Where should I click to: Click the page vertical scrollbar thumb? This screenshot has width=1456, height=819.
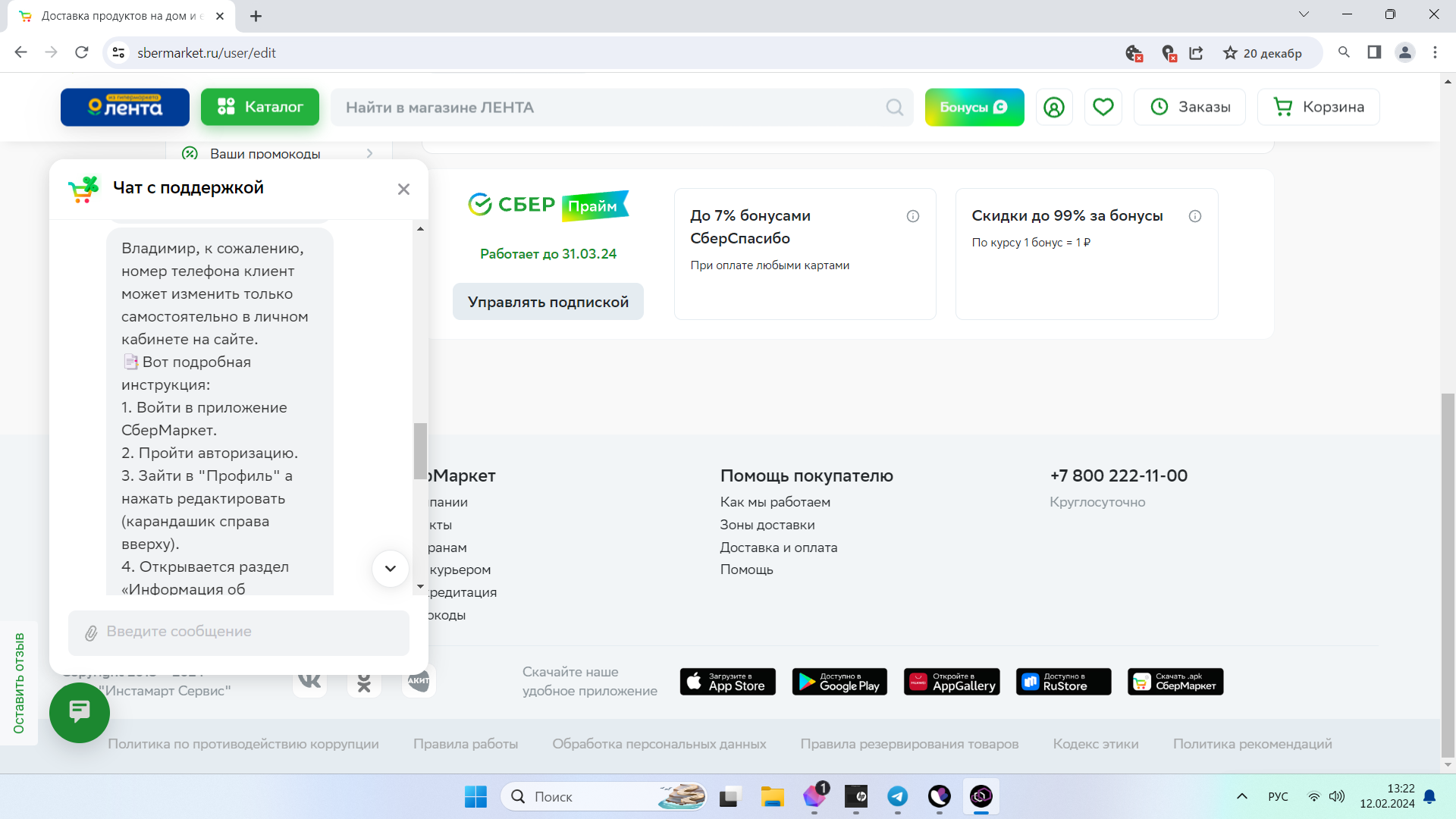(x=1448, y=575)
